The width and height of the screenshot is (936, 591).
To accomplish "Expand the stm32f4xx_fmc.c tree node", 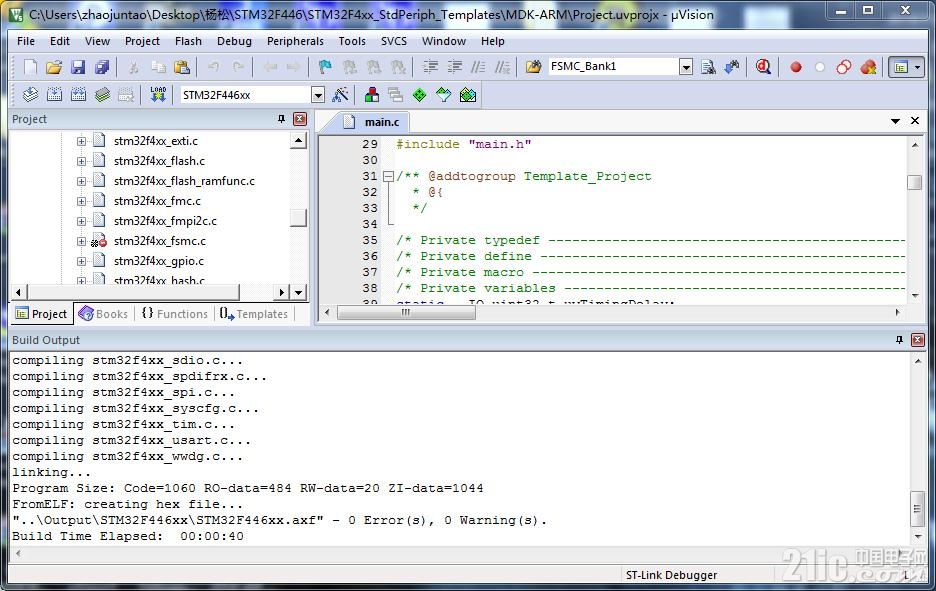I will click(x=81, y=201).
